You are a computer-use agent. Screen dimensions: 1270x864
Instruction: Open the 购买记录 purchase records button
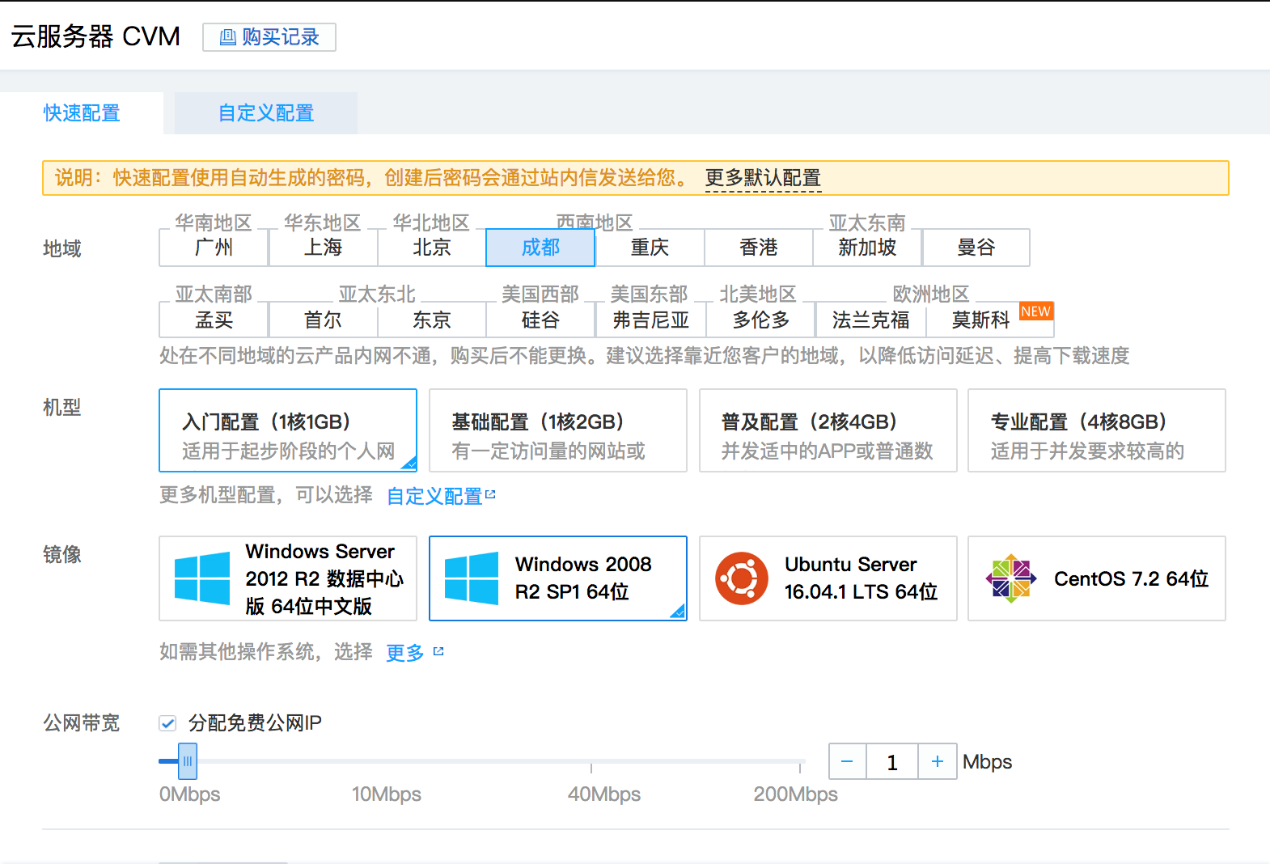click(x=269, y=37)
